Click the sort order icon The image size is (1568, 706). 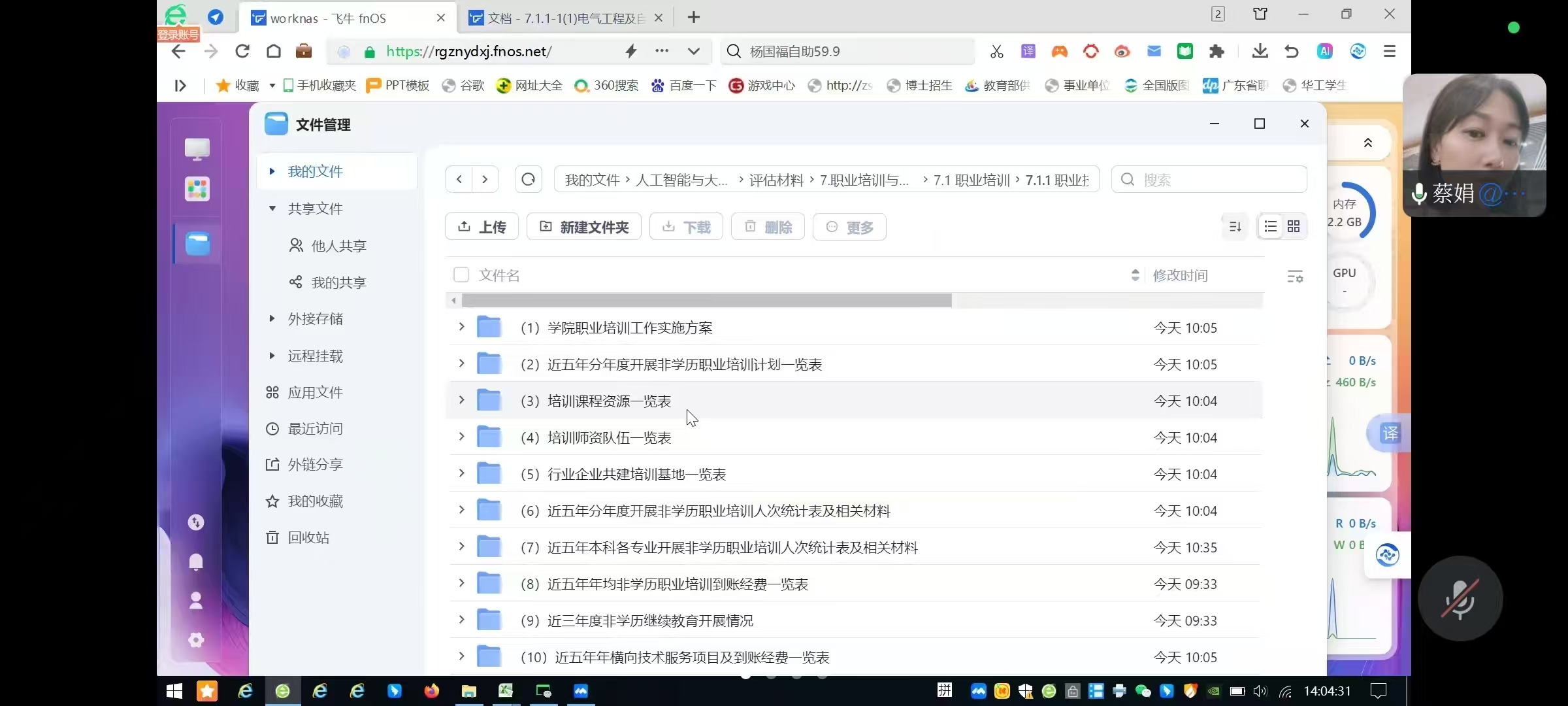[1235, 227]
